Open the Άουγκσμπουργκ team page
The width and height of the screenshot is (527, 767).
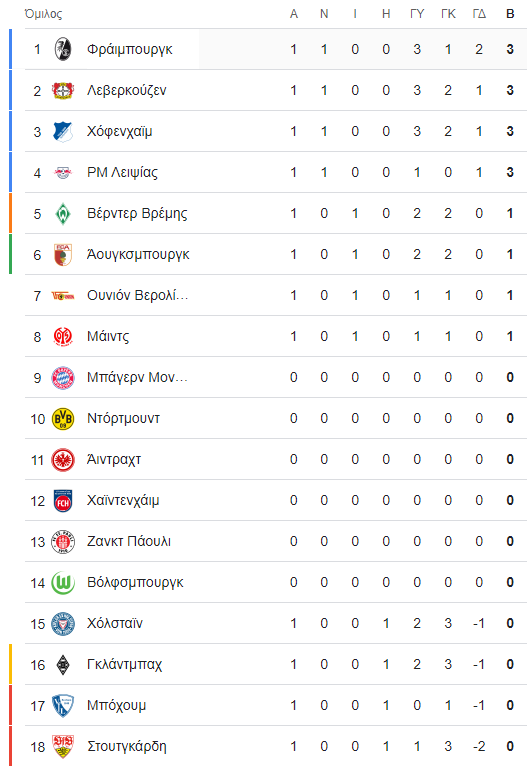[x=138, y=254]
